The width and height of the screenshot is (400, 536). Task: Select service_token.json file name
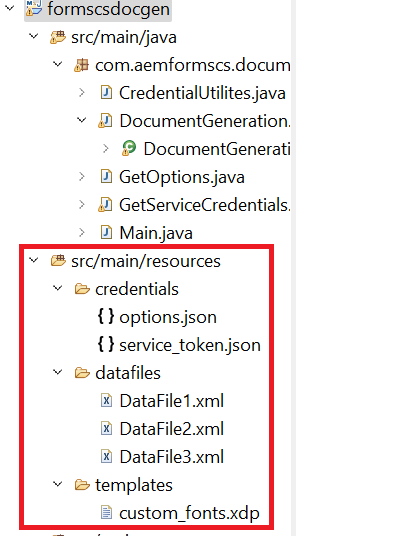pos(190,345)
